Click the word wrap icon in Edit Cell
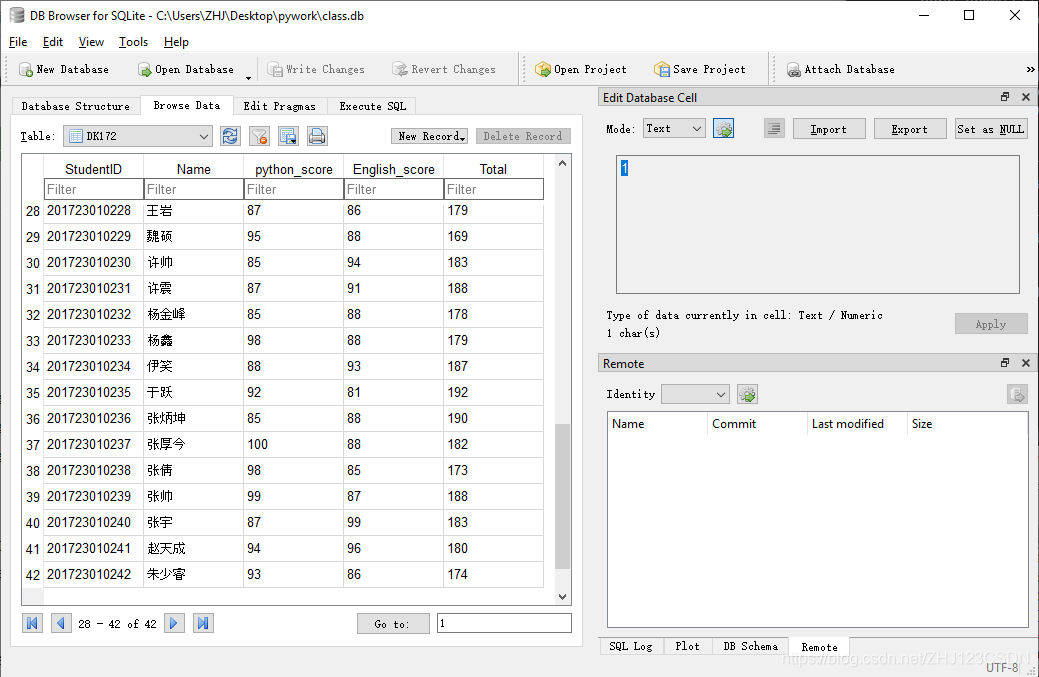The height and width of the screenshot is (677, 1039). [774, 129]
